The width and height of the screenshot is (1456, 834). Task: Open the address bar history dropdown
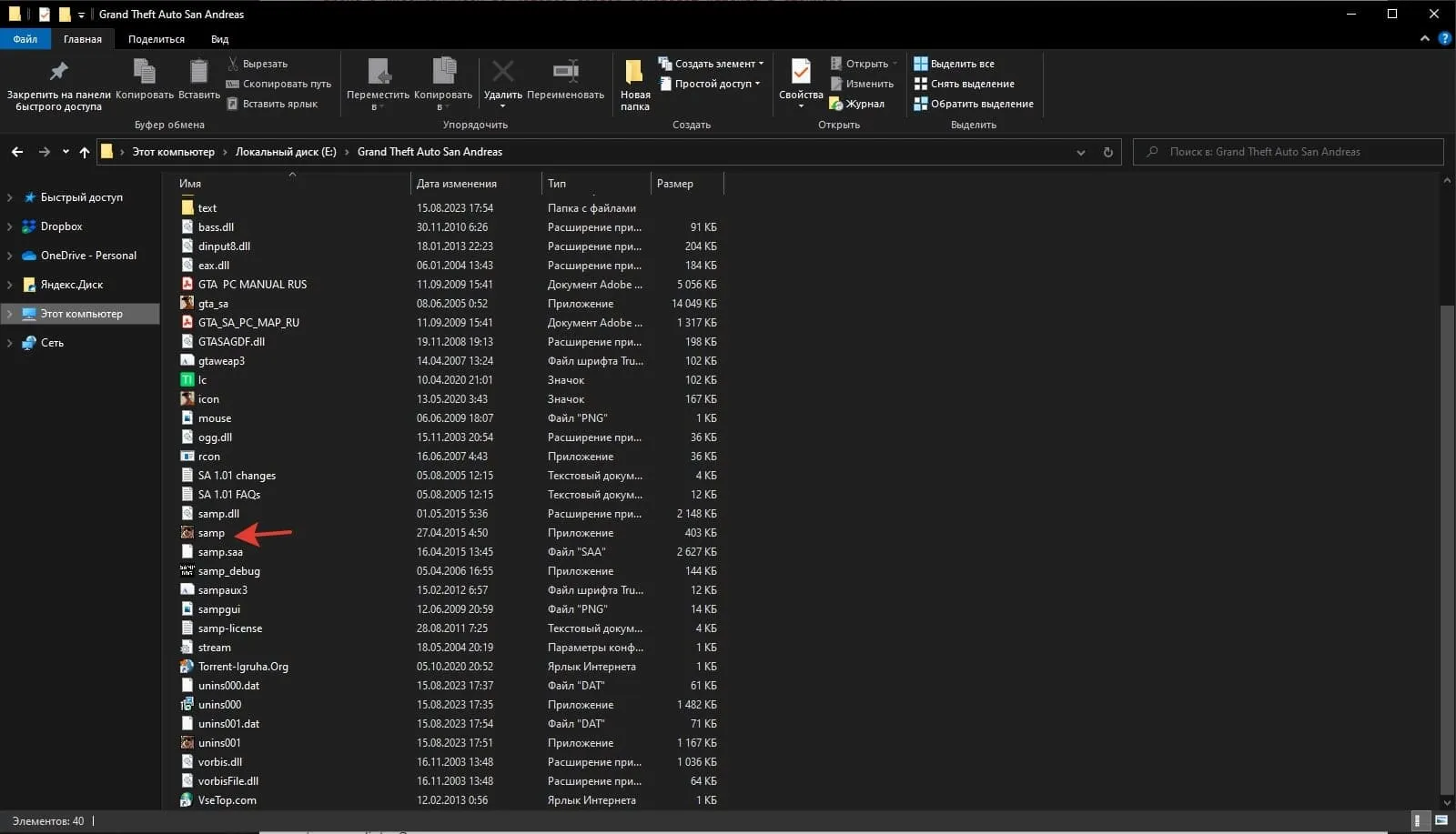(1081, 152)
